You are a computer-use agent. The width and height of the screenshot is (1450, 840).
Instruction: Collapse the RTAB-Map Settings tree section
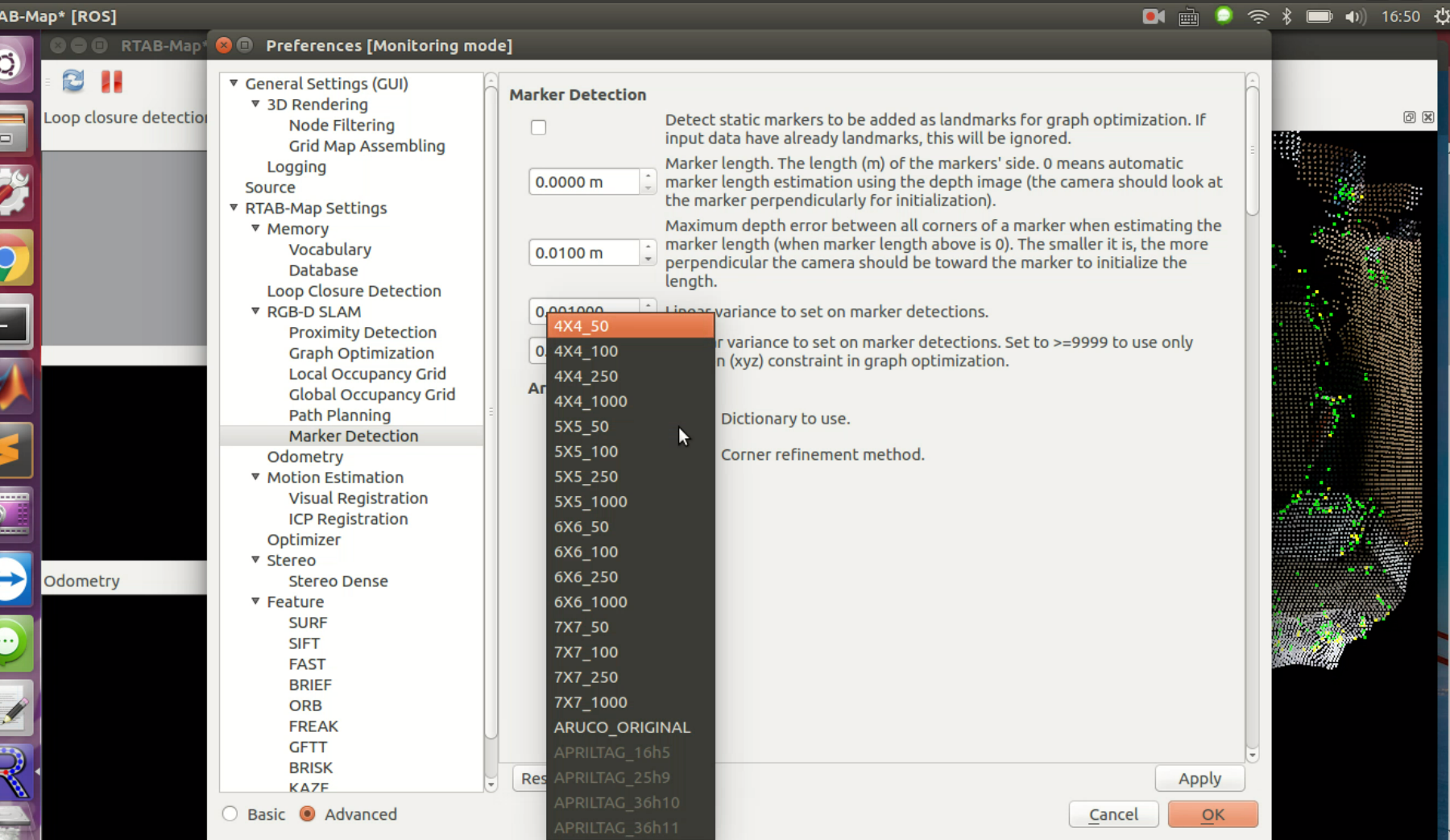234,208
